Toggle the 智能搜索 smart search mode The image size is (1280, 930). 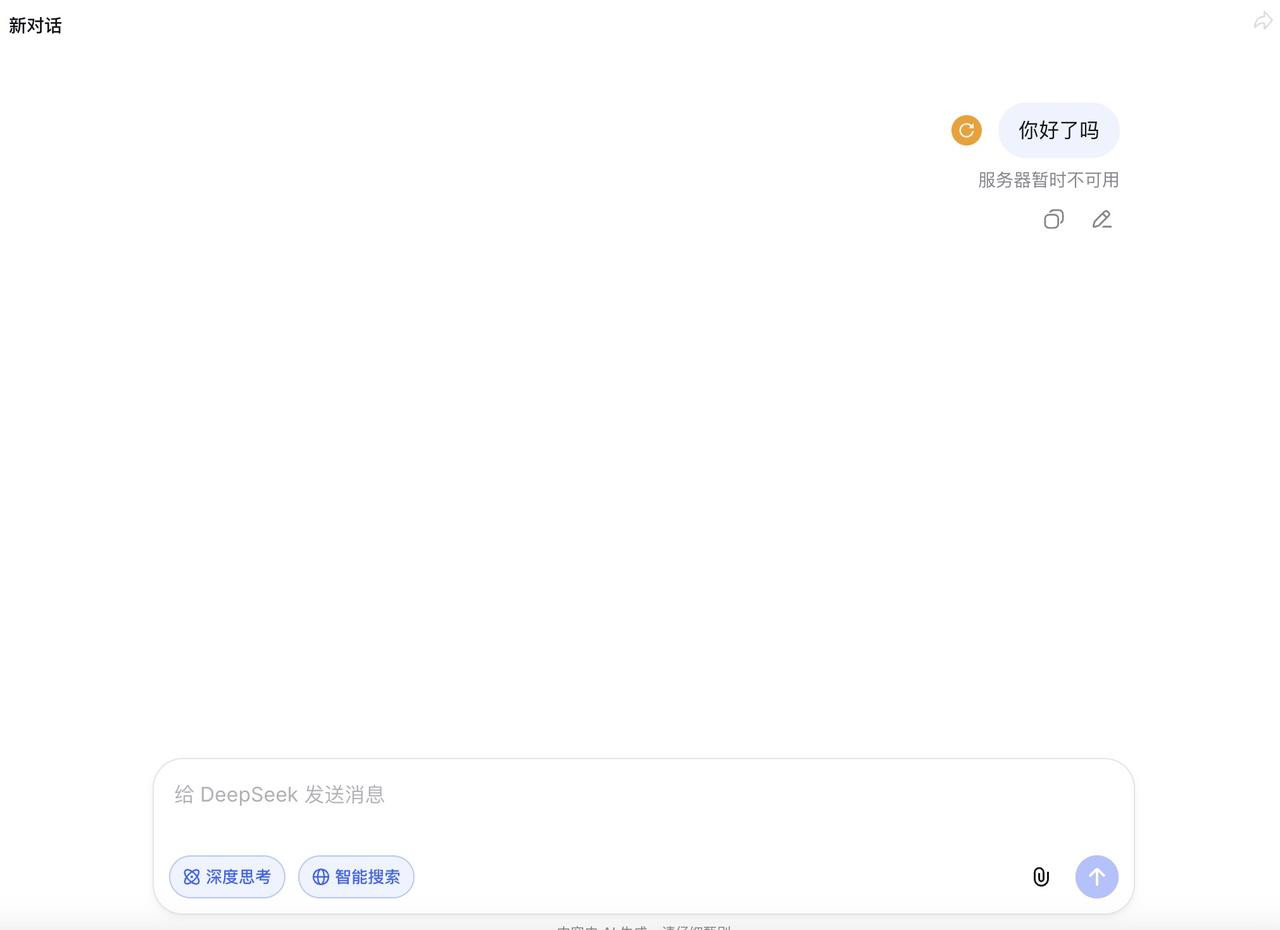(x=356, y=877)
